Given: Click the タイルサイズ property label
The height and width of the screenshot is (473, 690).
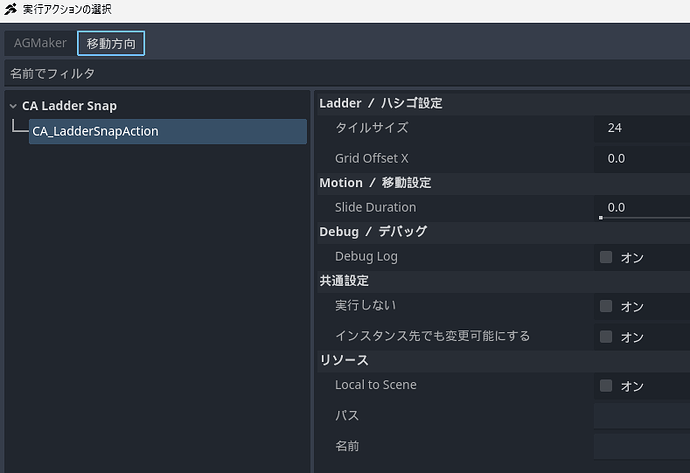Looking at the screenshot, I should tap(372, 128).
